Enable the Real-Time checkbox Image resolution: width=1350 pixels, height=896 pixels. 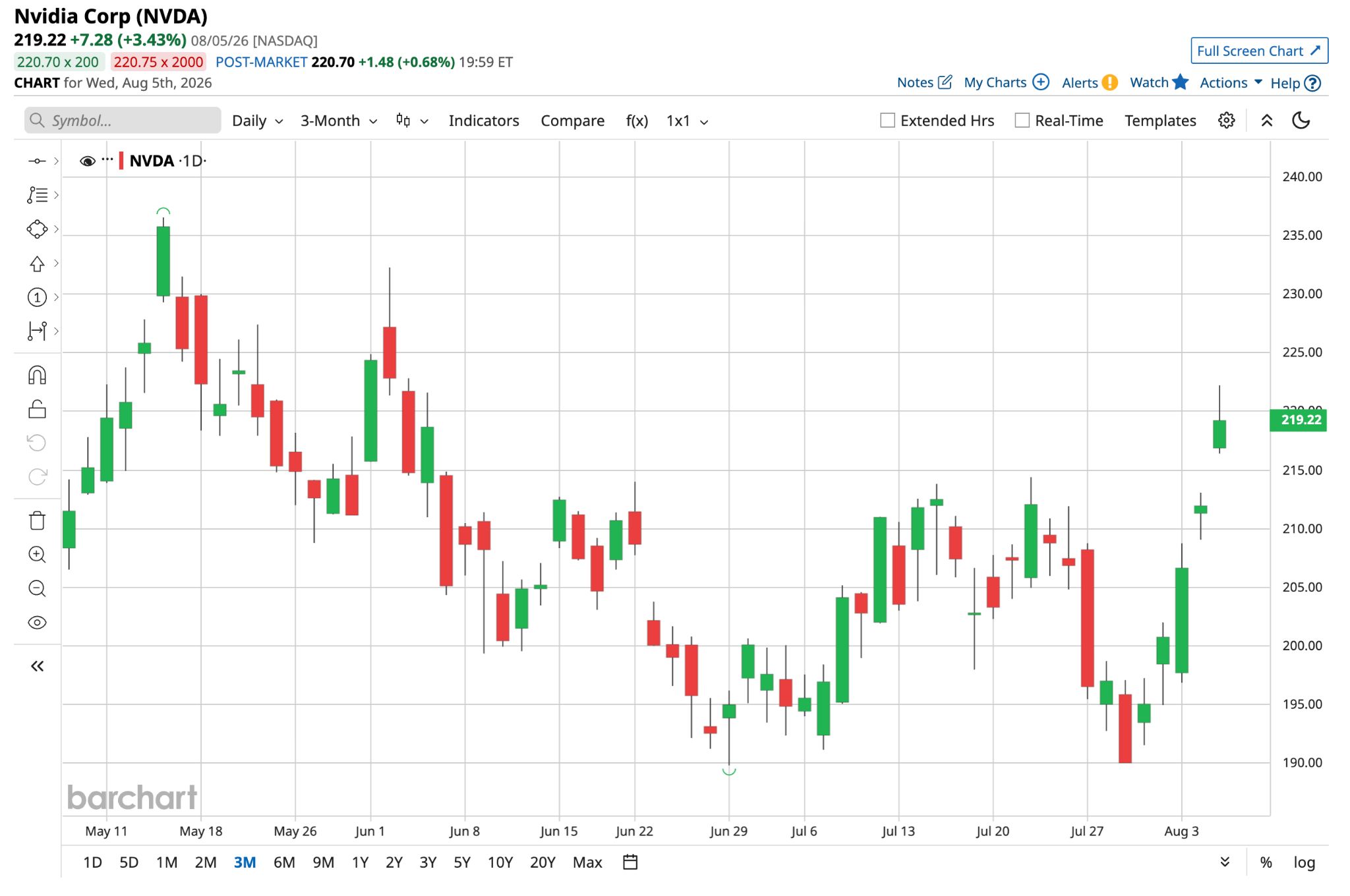click(x=1022, y=121)
